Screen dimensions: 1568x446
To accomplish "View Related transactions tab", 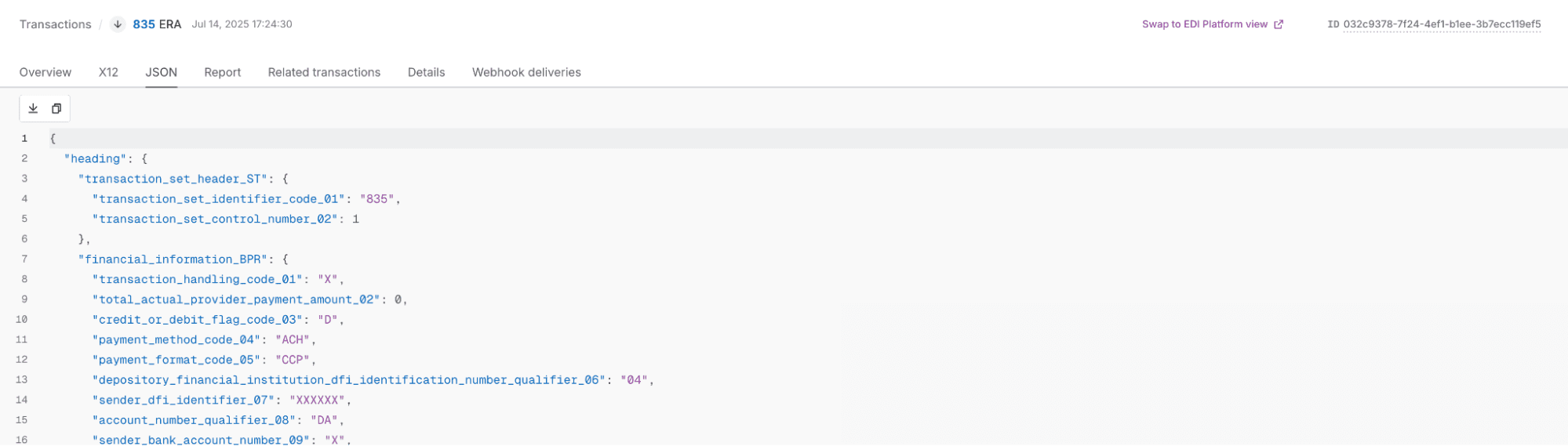I will click(324, 72).
